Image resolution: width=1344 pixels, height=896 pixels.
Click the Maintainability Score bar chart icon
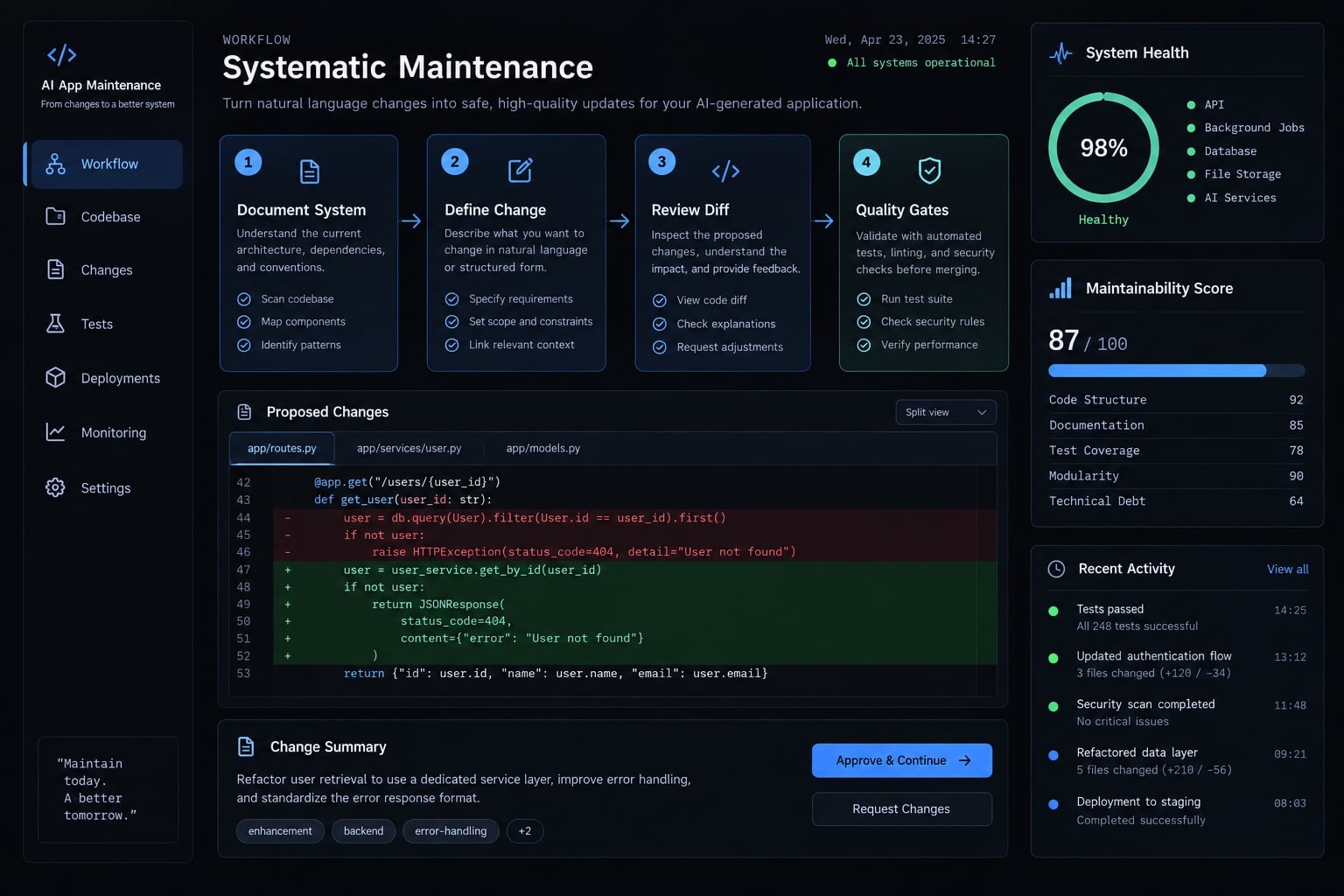tap(1060, 289)
